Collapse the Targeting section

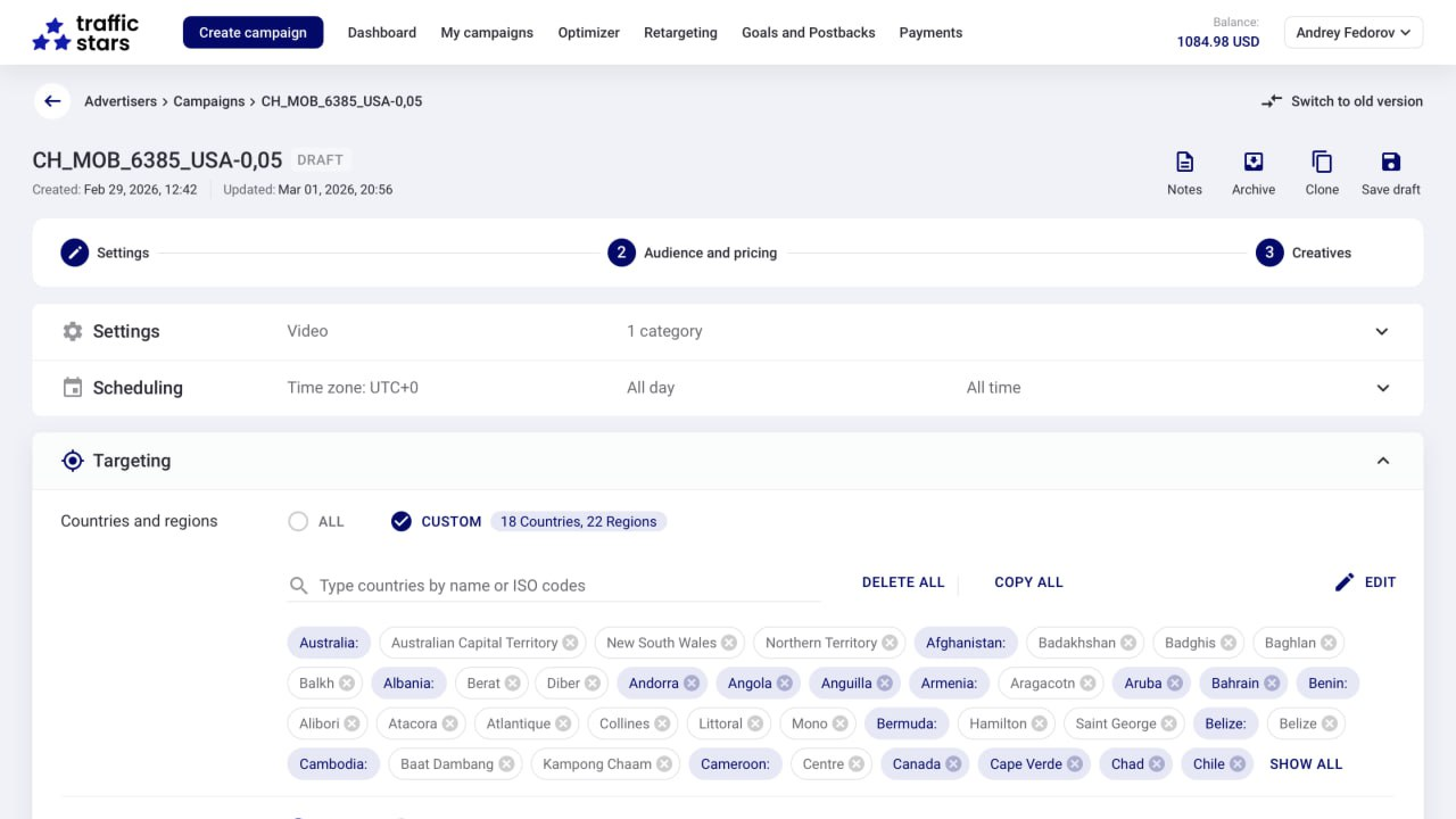(1383, 461)
